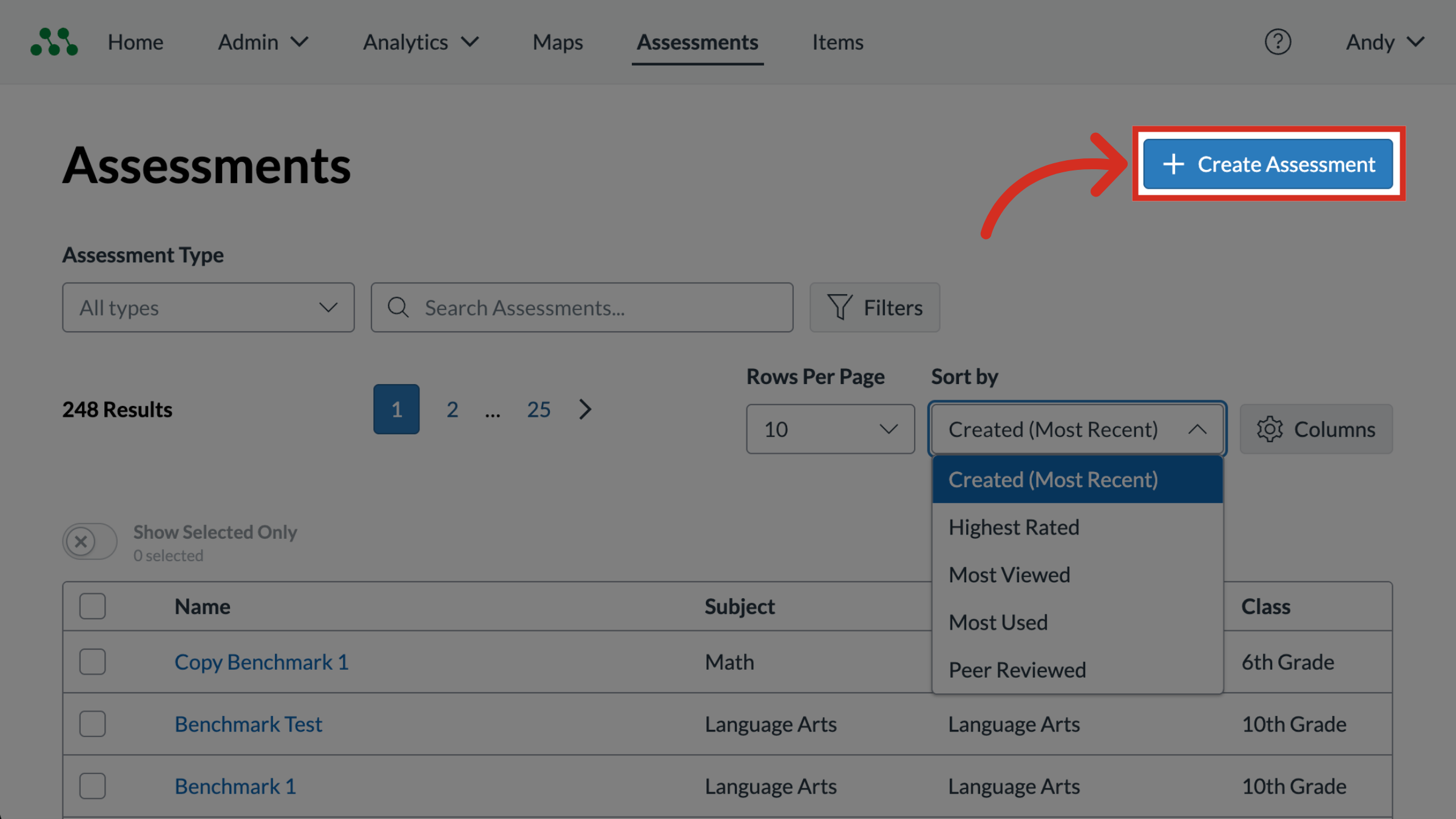Image resolution: width=1456 pixels, height=819 pixels.
Task: Collapse the Sort by dropdown
Action: (1077, 430)
